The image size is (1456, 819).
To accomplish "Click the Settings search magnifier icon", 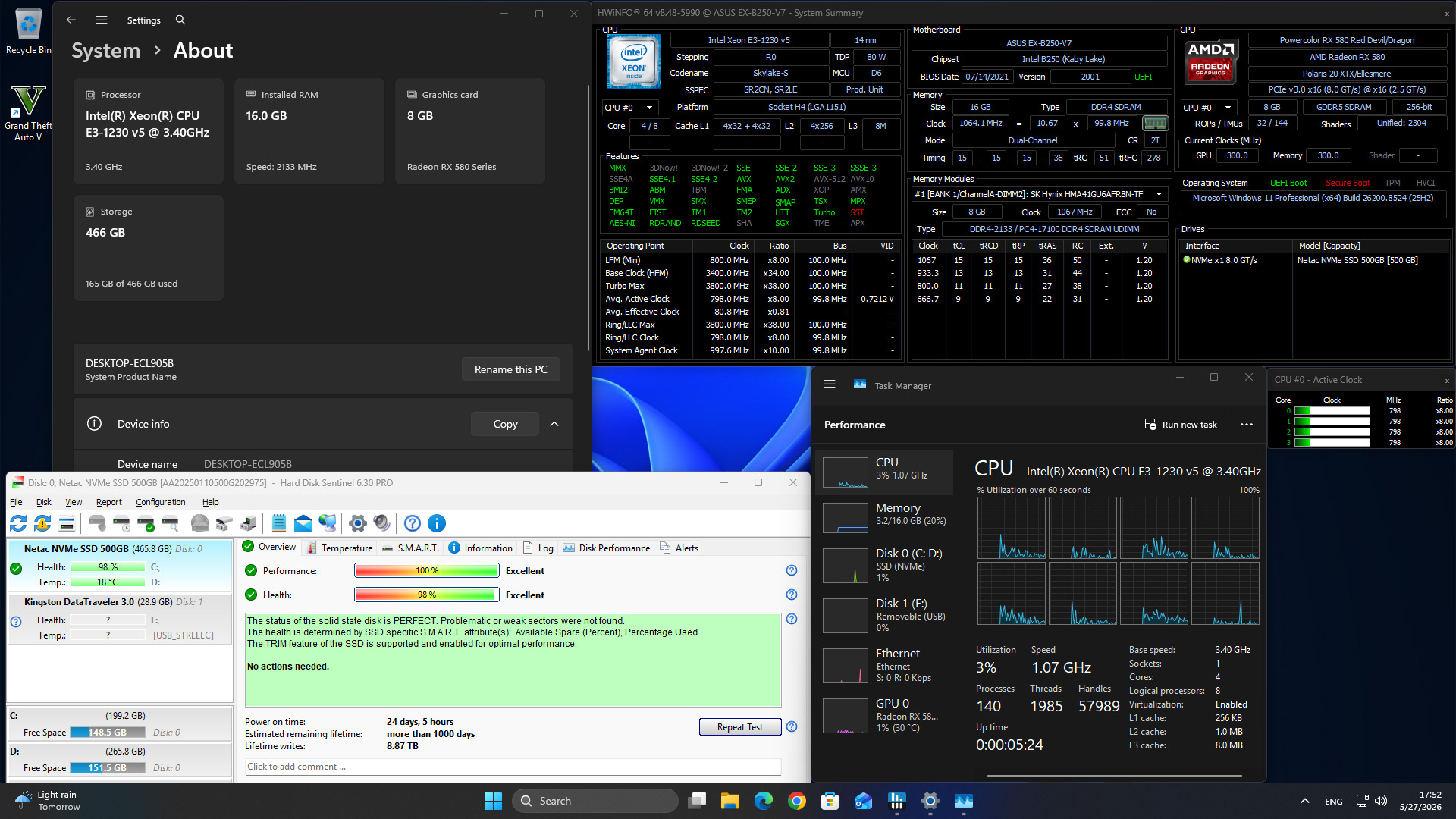I will (180, 20).
